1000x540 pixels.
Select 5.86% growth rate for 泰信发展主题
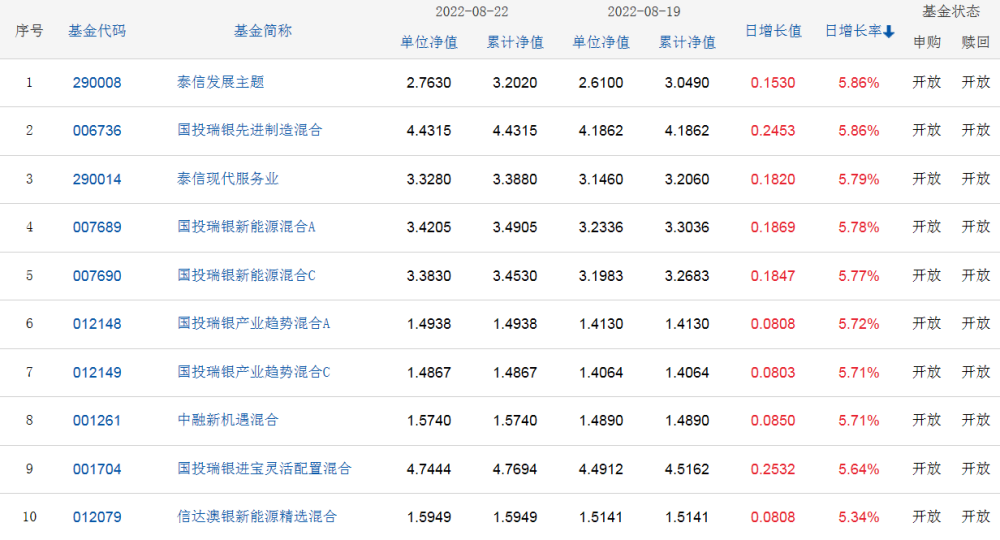858,83
